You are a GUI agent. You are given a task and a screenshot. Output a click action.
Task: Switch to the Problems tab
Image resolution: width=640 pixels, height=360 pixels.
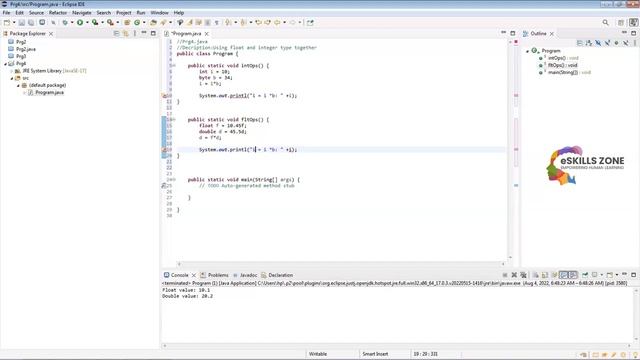click(214, 275)
